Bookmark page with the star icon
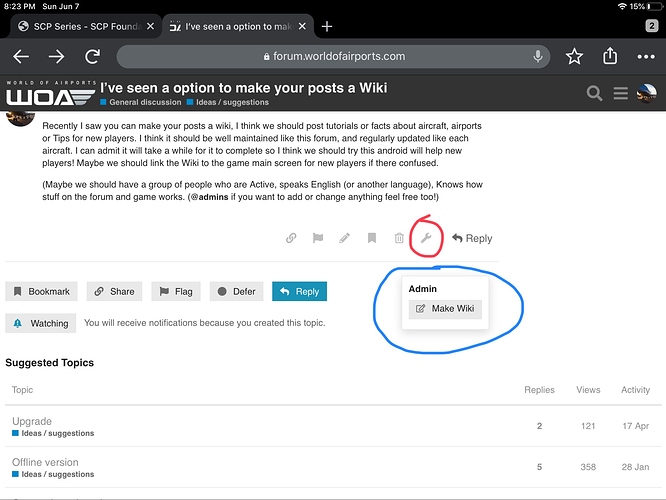Screen dimensions: 666x500 point(574,56)
